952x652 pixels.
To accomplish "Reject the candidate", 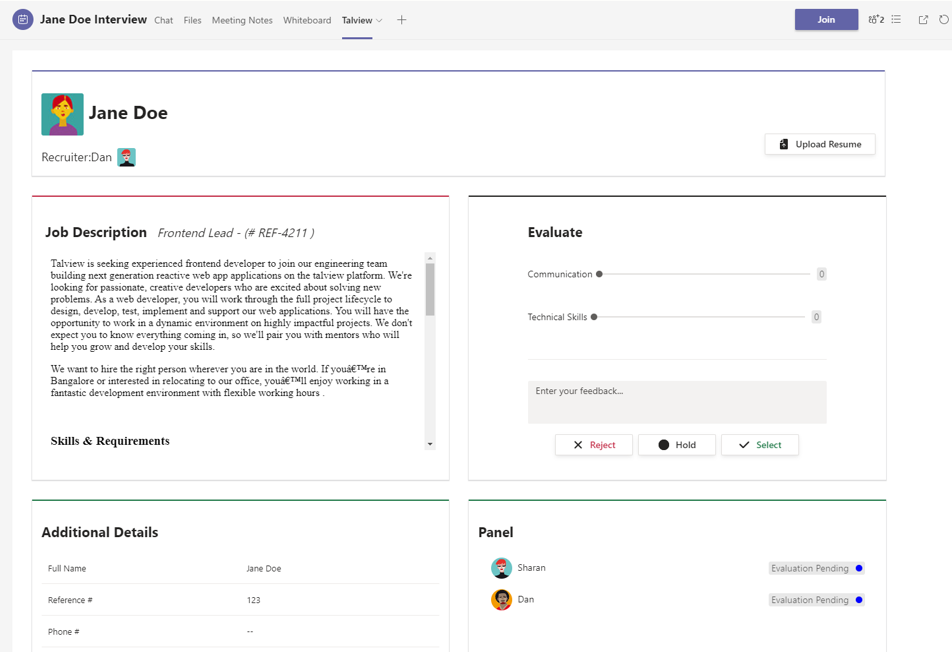I will 594,445.
